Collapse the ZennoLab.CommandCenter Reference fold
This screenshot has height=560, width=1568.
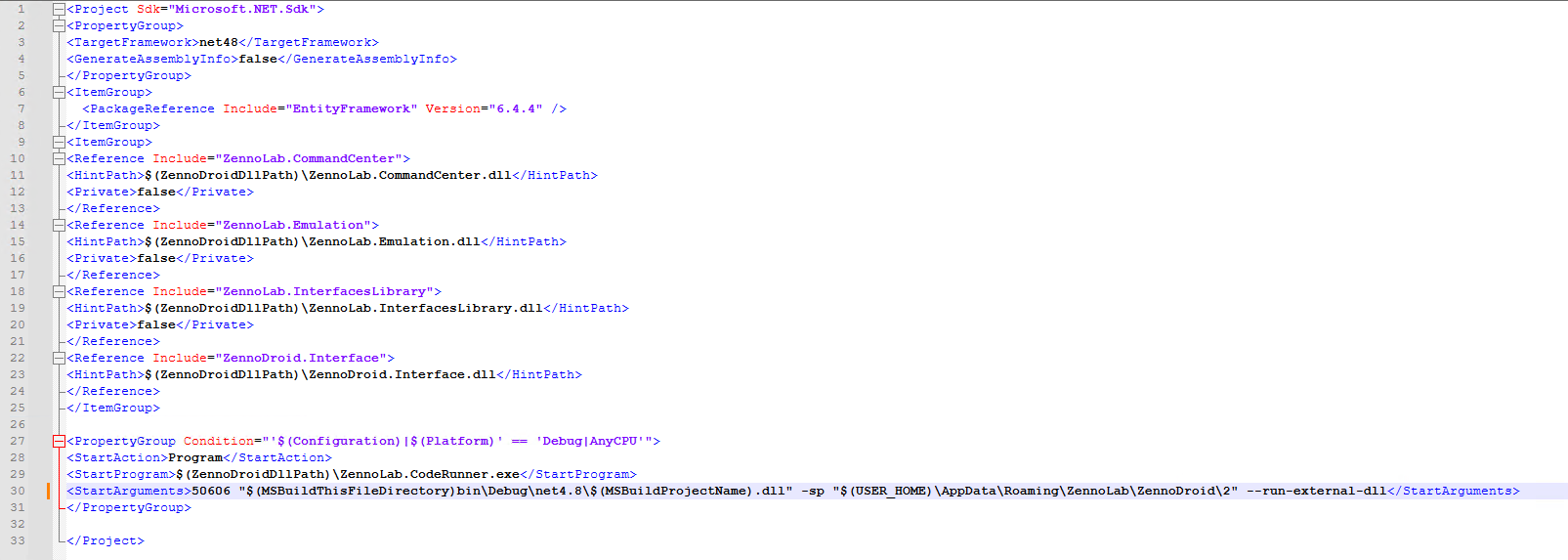(59, 158)
